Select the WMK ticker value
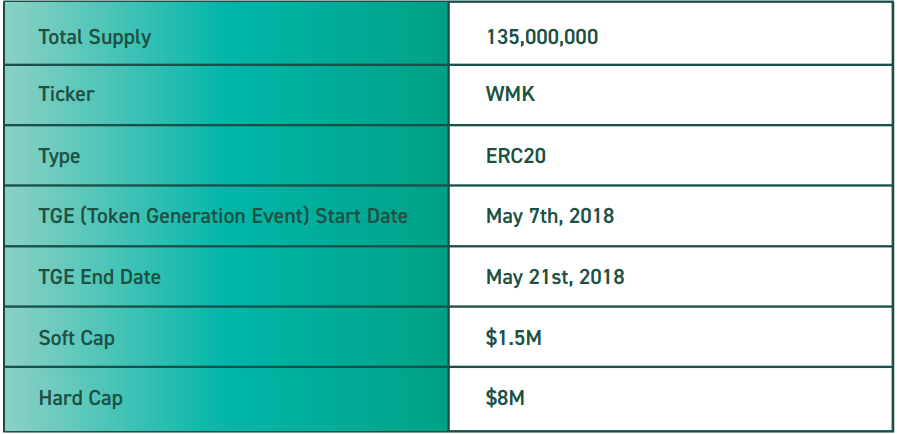Image resolution: width=897 pixels, height=434 pixels. [511, 94]
